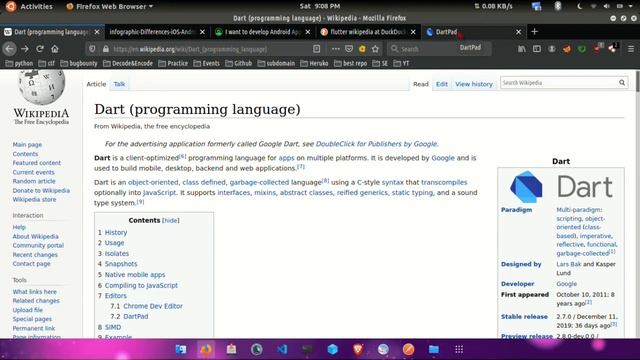Viewport: 640px width, 360px height.
Task: Click the Firefox icon in the dock
Action: [206, 349]
